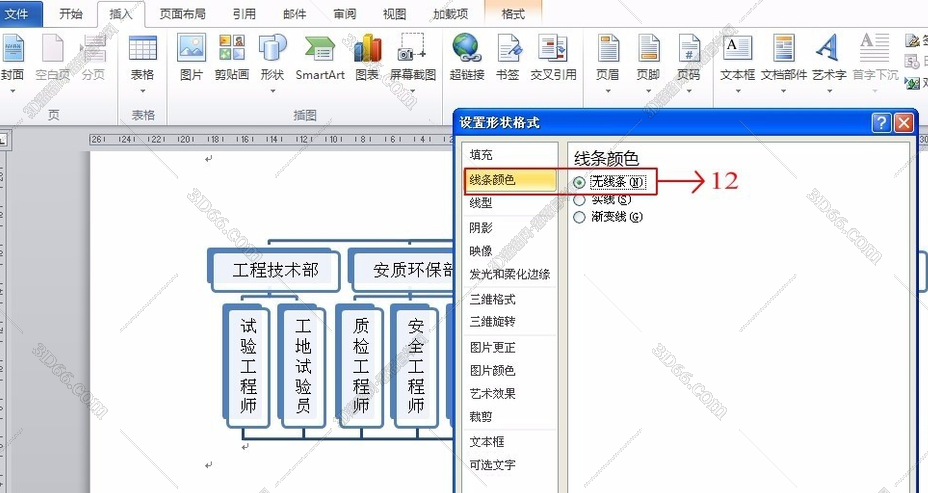Viewport: 928px width, 493px height.
Task: Click the Bookmark (书签) icon
Action: [x=509, y=56]
